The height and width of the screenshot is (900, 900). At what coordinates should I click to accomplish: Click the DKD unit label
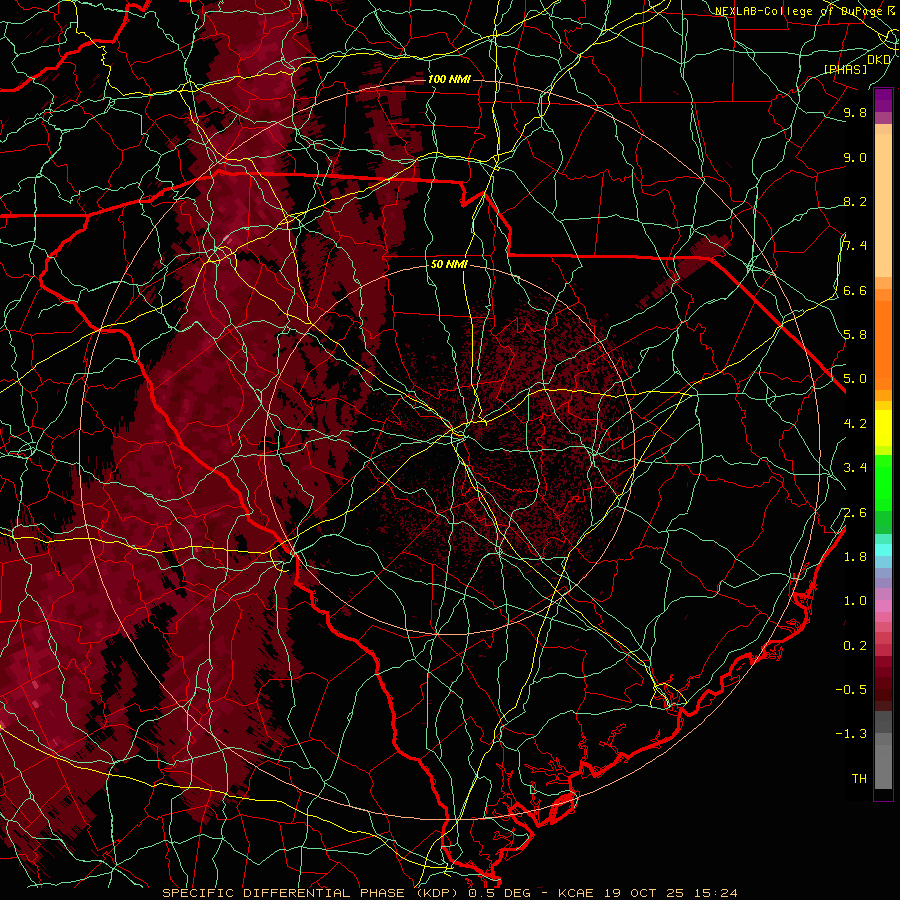[x=879, y=59]
